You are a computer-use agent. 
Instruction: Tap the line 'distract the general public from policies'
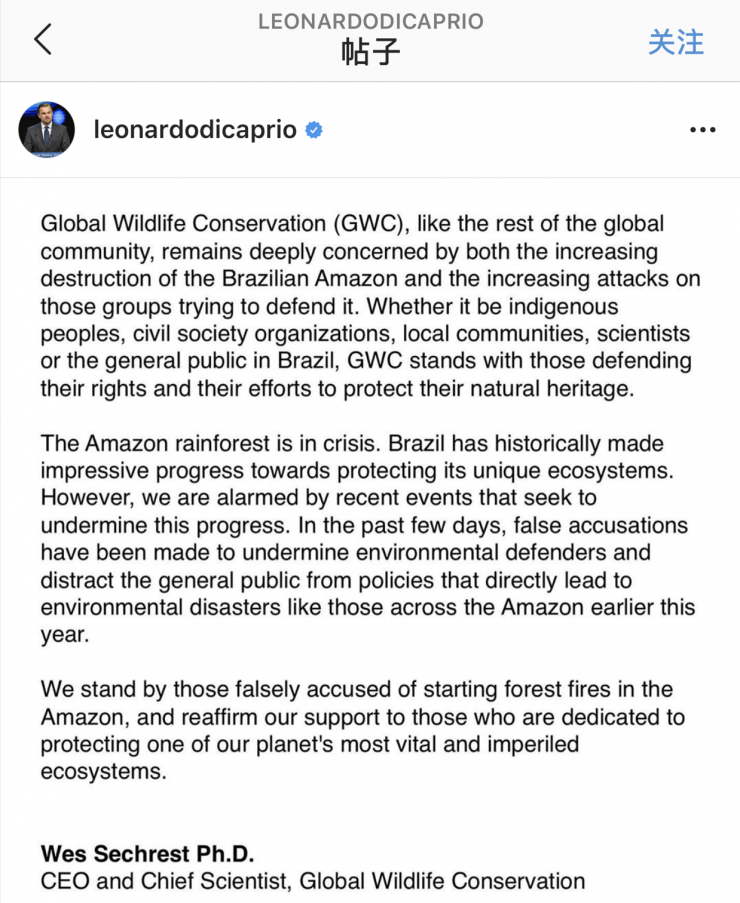(336, 580)
